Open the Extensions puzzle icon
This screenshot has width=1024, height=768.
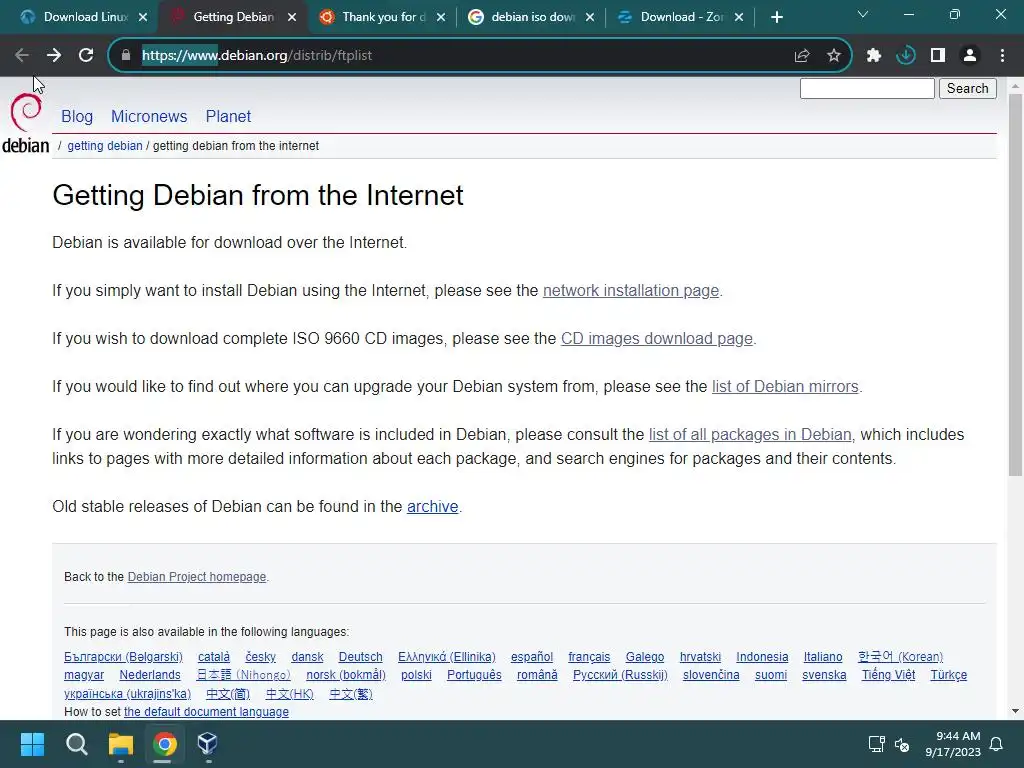coord(874,56)
